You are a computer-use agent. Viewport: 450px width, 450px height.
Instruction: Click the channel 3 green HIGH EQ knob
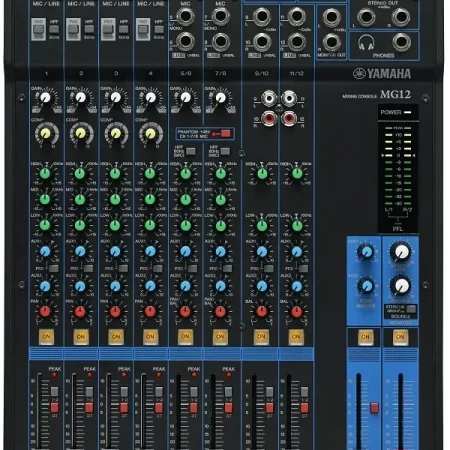click(x=115, y=173)
